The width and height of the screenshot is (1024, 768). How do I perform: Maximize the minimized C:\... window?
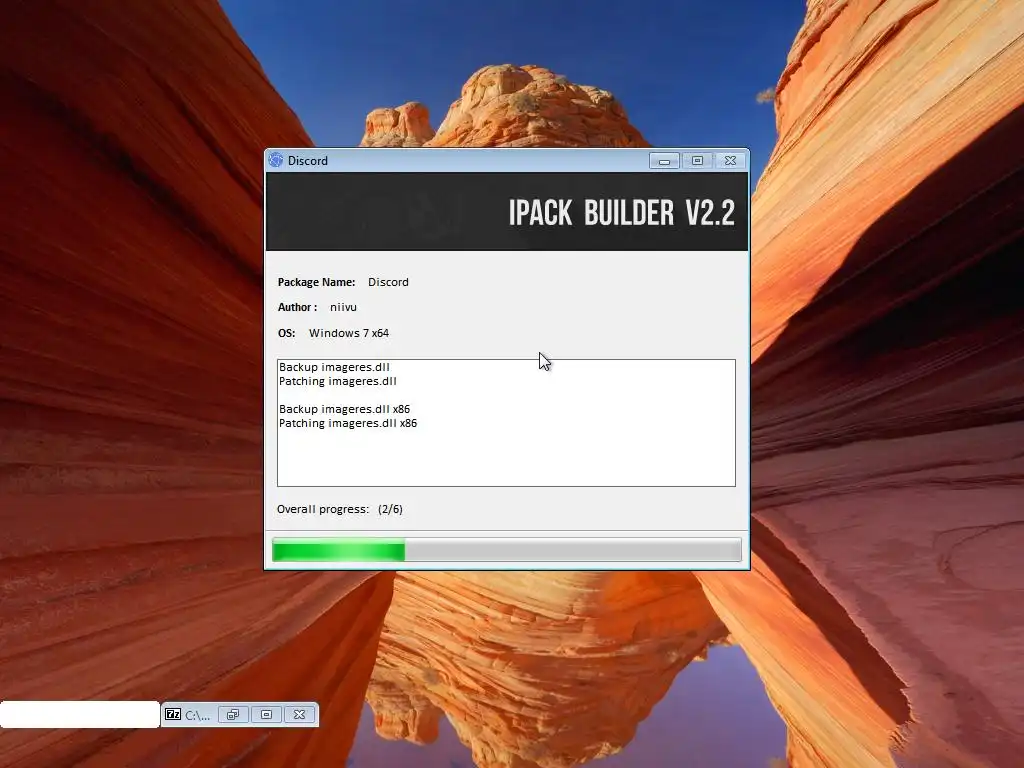click(266, 714)
